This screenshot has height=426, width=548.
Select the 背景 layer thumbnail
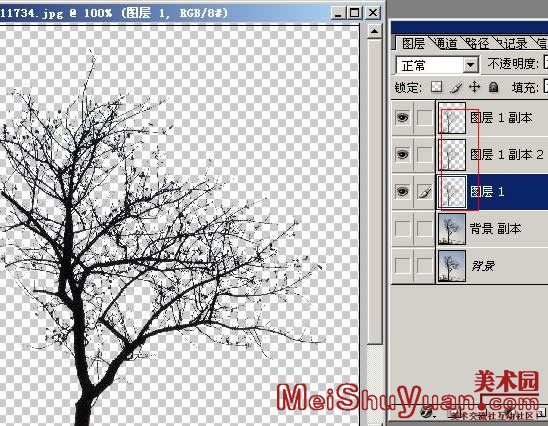[x=452, y=266]
